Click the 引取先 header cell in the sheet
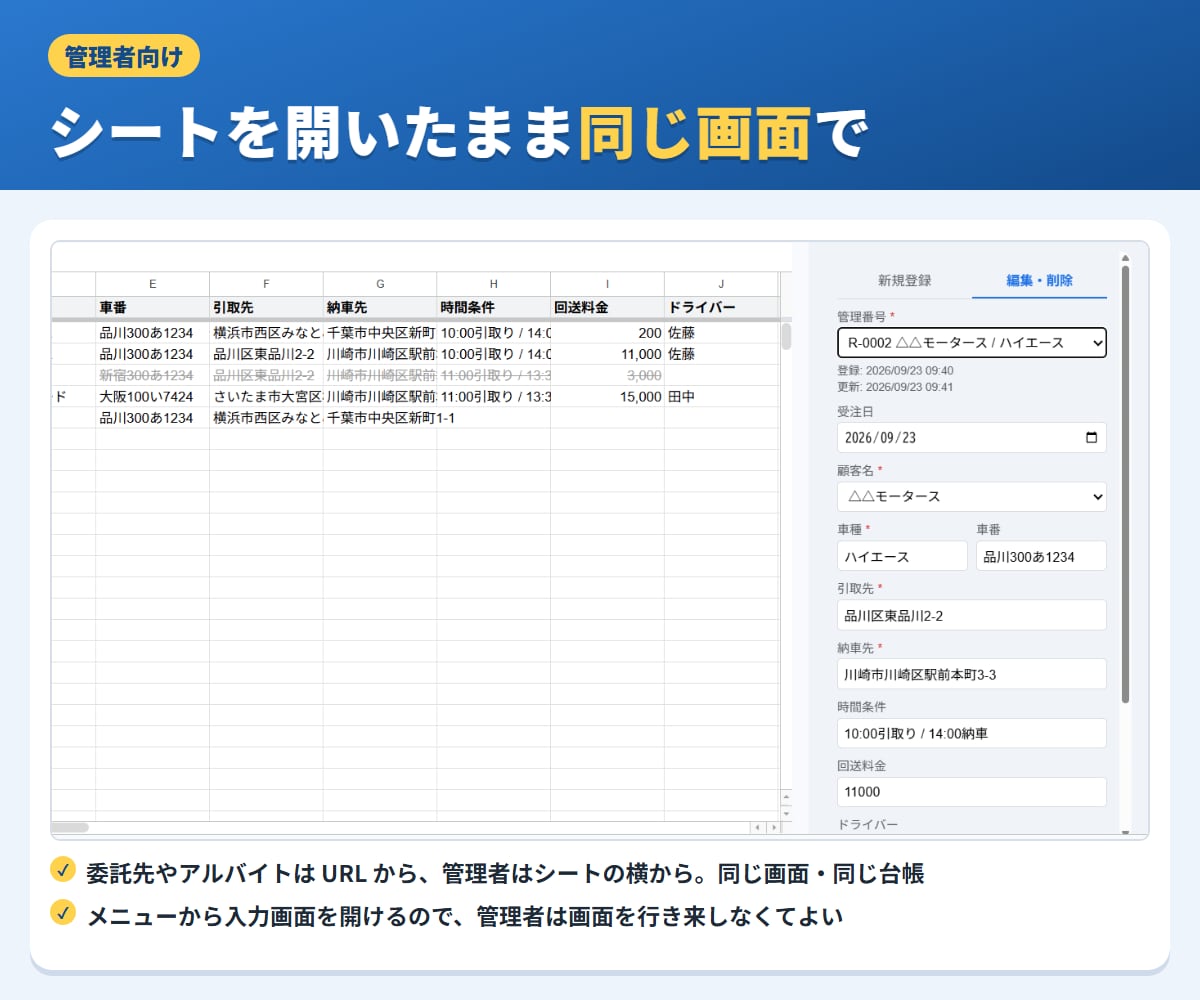Screen dimensions: 1200x1000 (x=266, y=308)
